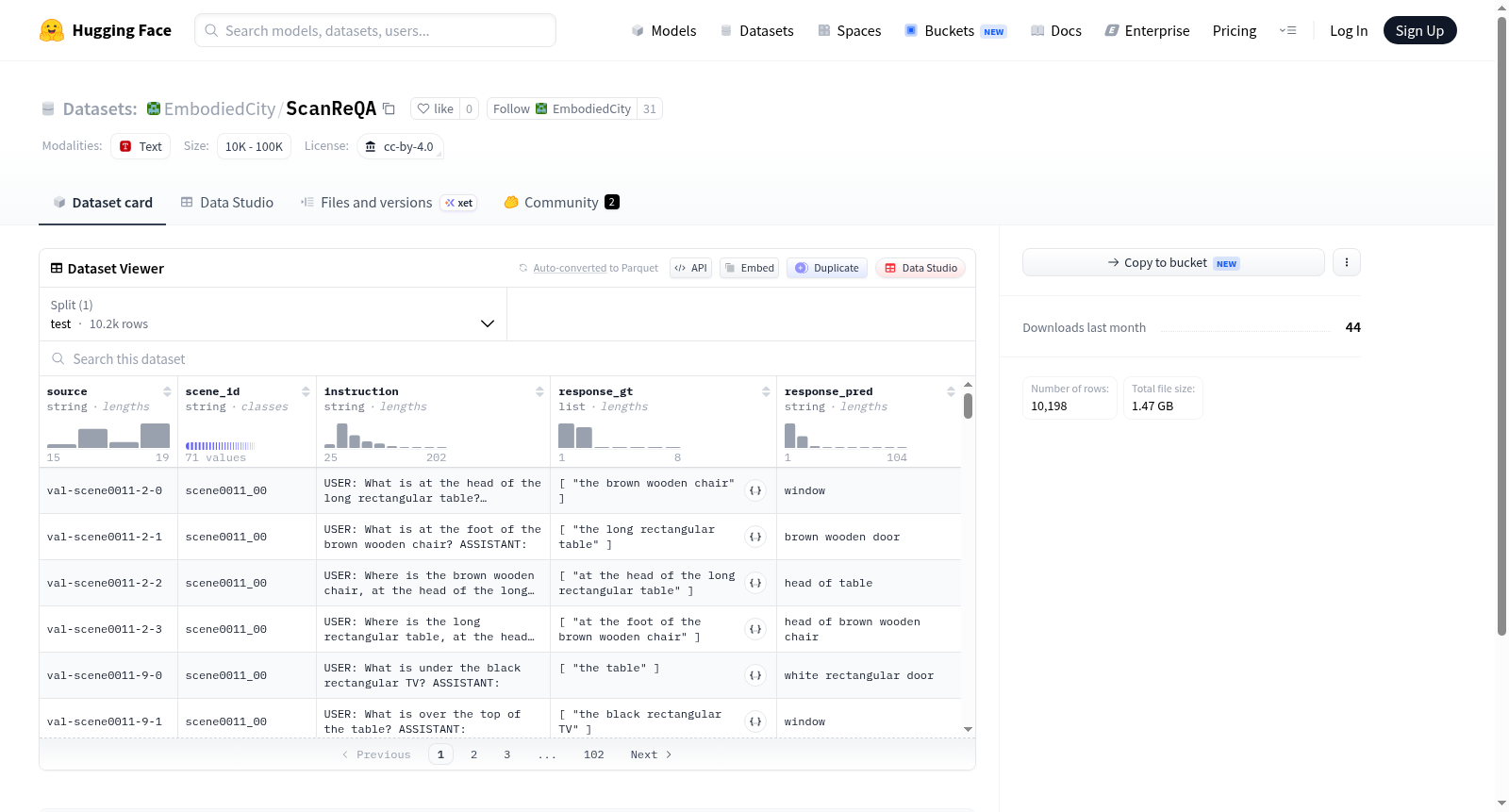Open the Models page
Screen dimensions: 1509x812
pyautogui.click(x=664, y=30)
